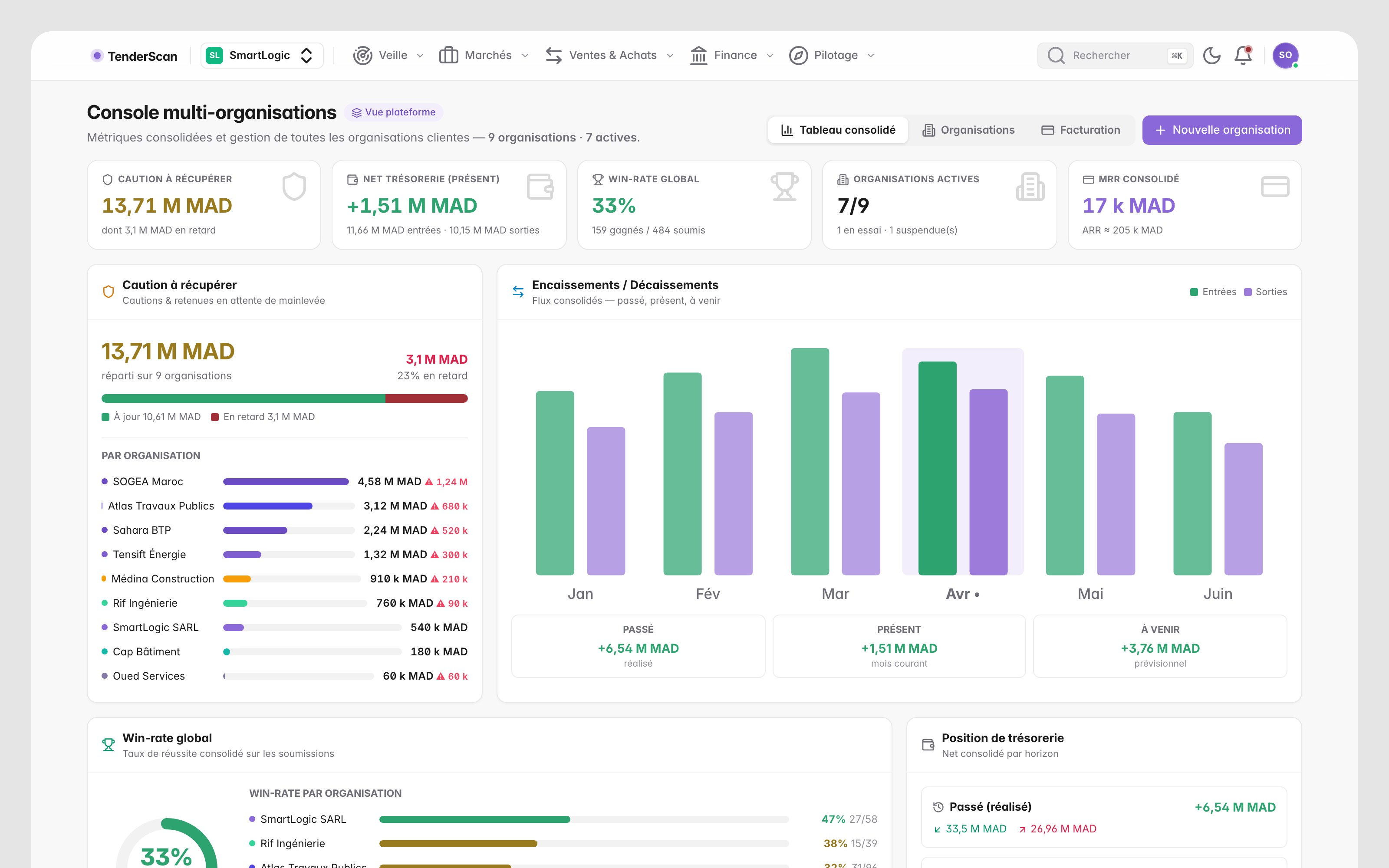This screenshot has height=868, width=1389.
Task: Expand the Marchés chevron
Action: pyautogui.click(x=525, y=56)
